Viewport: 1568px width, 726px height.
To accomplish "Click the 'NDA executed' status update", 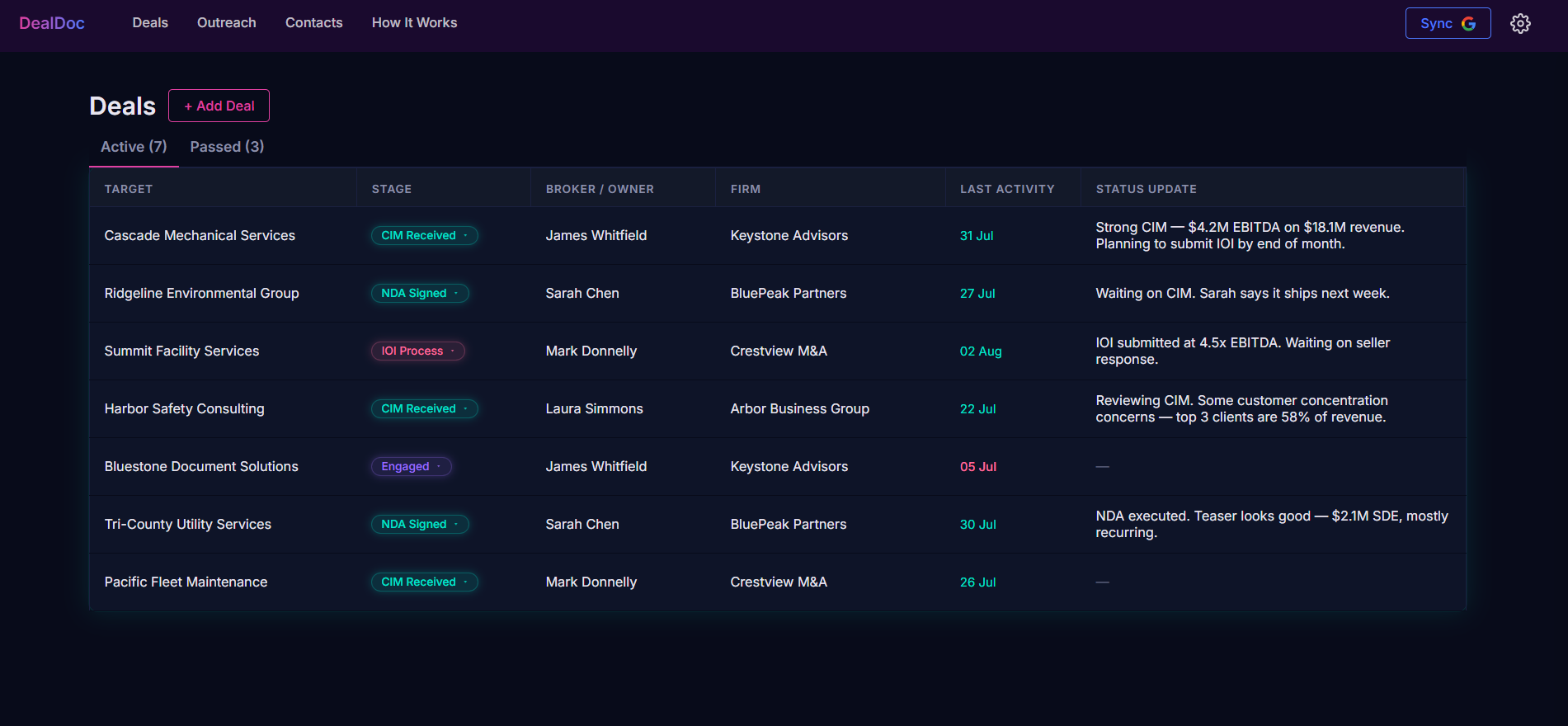I will [1272, 524].
